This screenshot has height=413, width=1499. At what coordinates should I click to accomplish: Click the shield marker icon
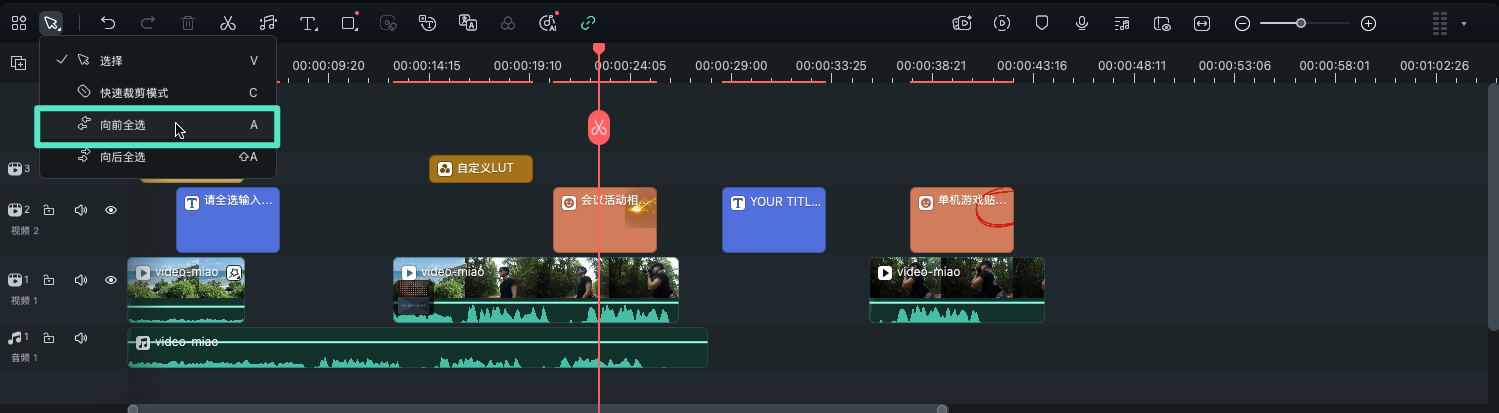pos(1042,23)
